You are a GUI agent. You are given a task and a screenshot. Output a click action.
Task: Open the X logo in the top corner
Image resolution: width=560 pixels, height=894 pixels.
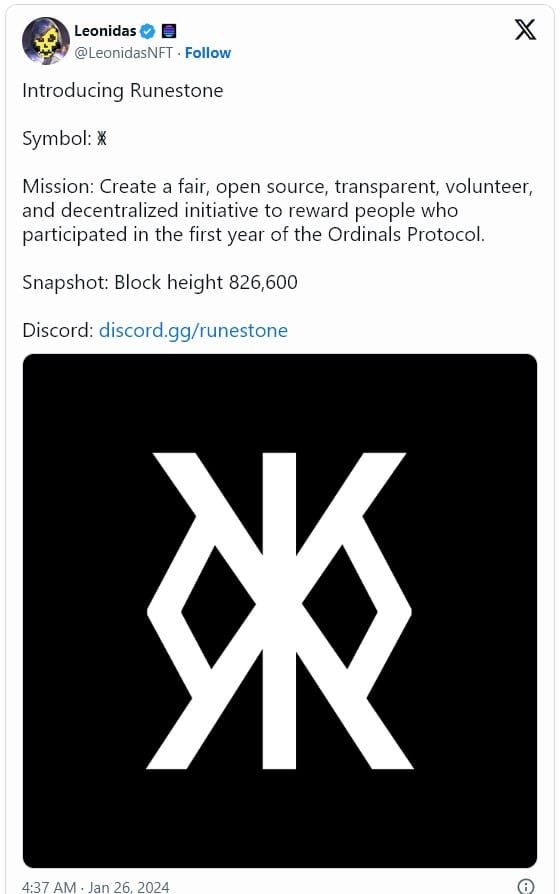pos(525,30)
